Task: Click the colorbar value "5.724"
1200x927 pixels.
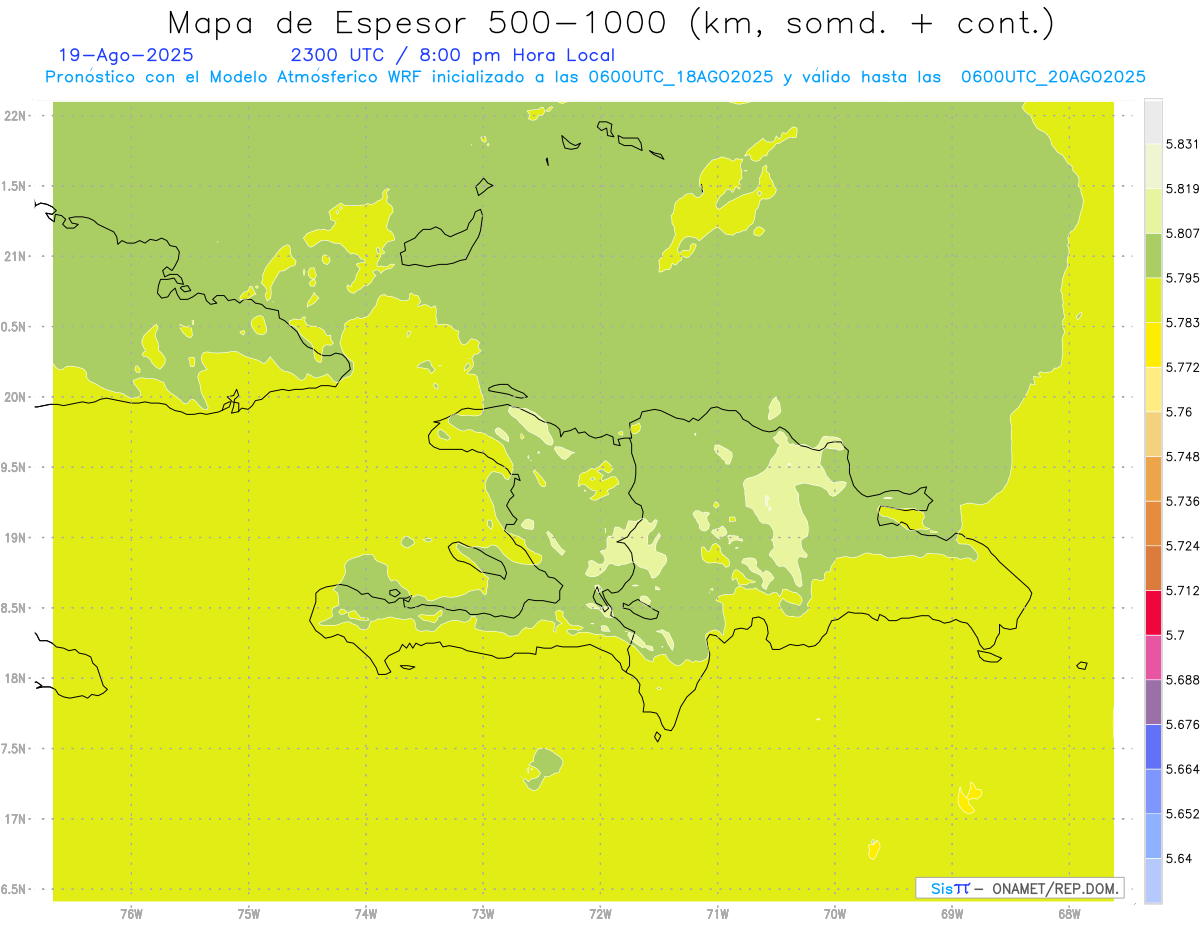Action: 1182,546
